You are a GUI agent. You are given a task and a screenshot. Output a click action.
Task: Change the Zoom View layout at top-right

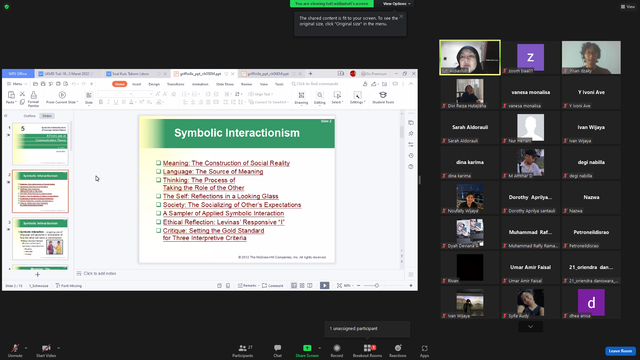pos(628,7)
